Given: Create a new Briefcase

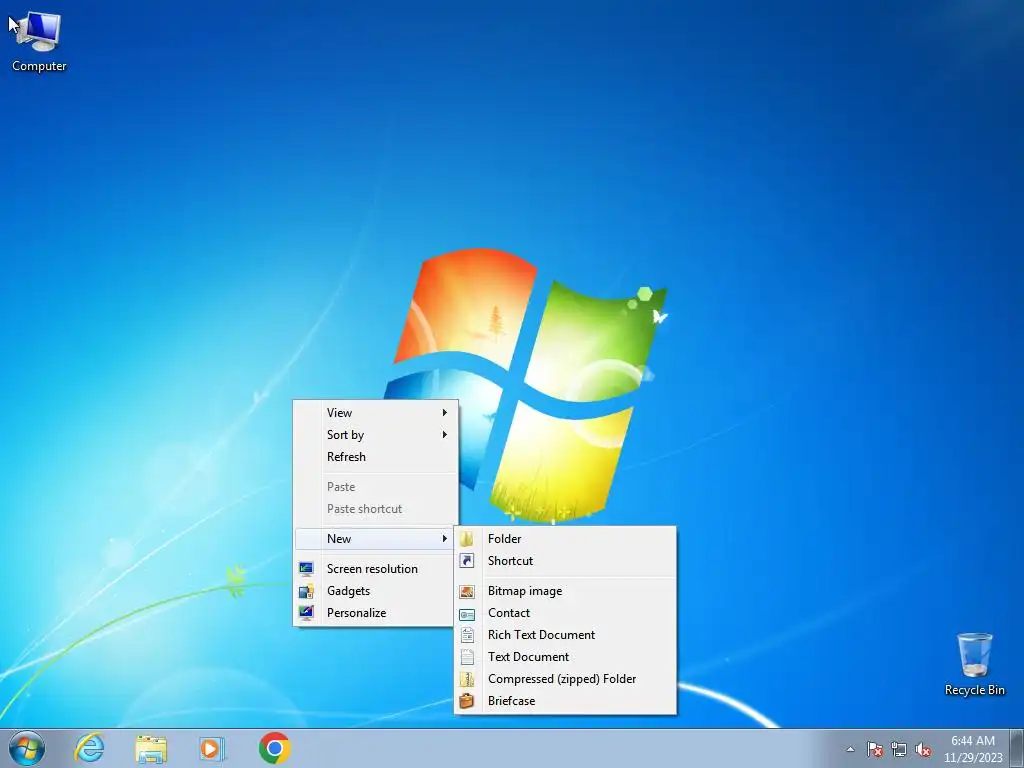Looking at the screenshot, I should (566, 701).
